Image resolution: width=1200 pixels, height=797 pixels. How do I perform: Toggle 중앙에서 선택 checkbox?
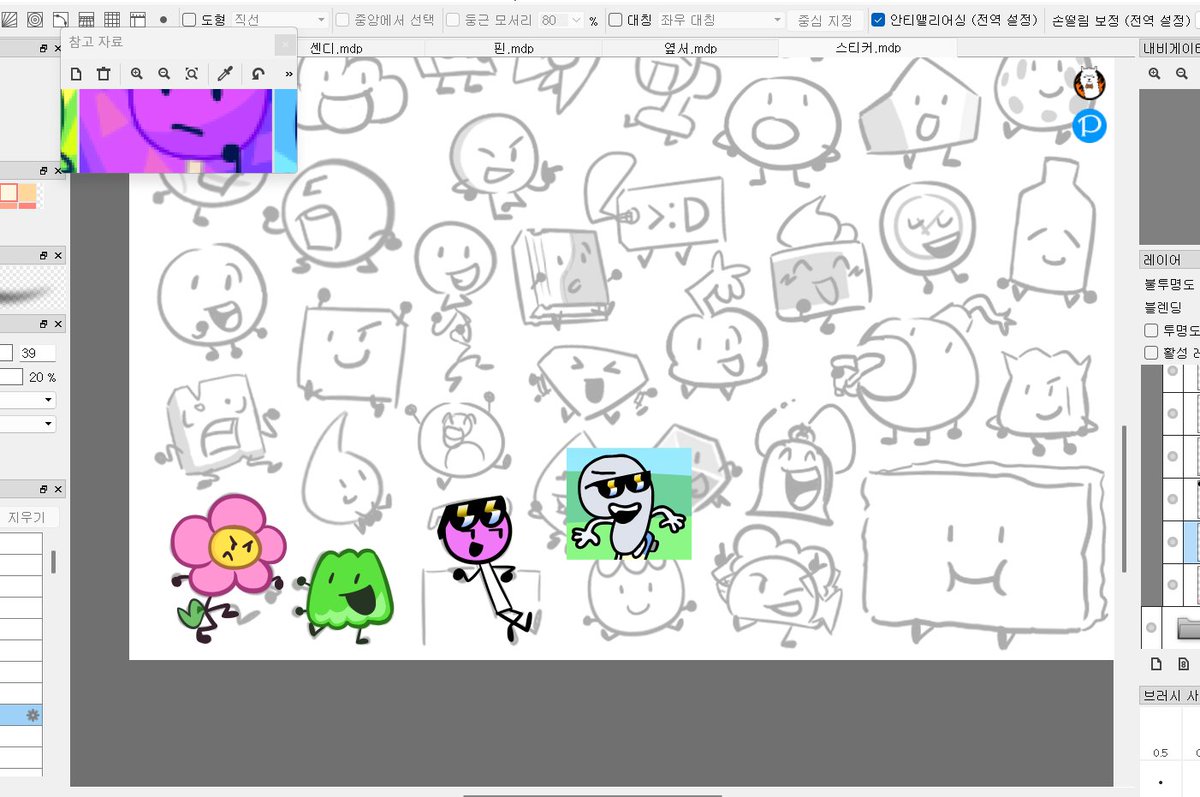342,20
